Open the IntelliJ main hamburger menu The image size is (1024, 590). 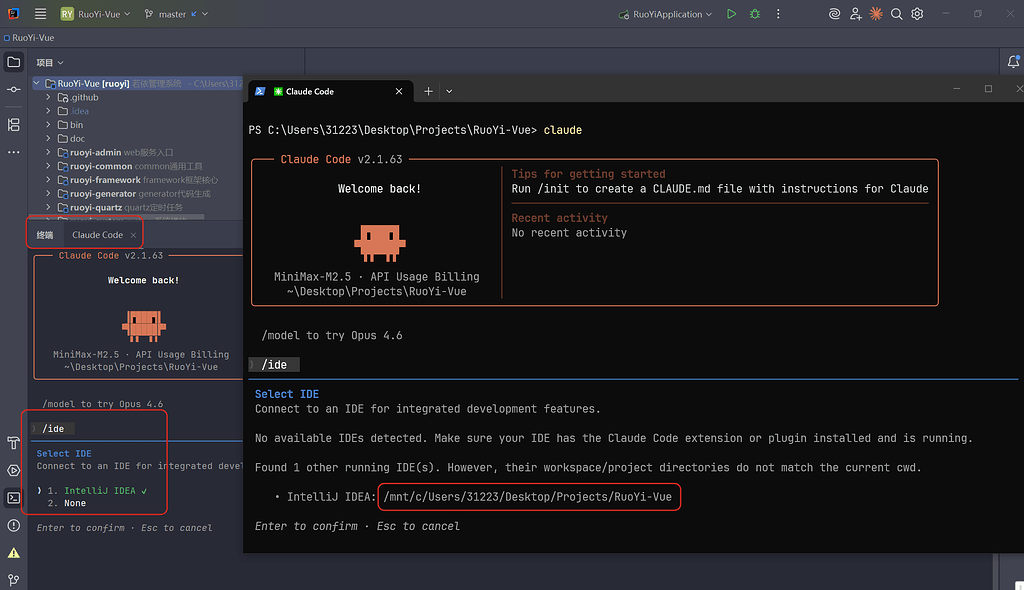coord(40,14)
